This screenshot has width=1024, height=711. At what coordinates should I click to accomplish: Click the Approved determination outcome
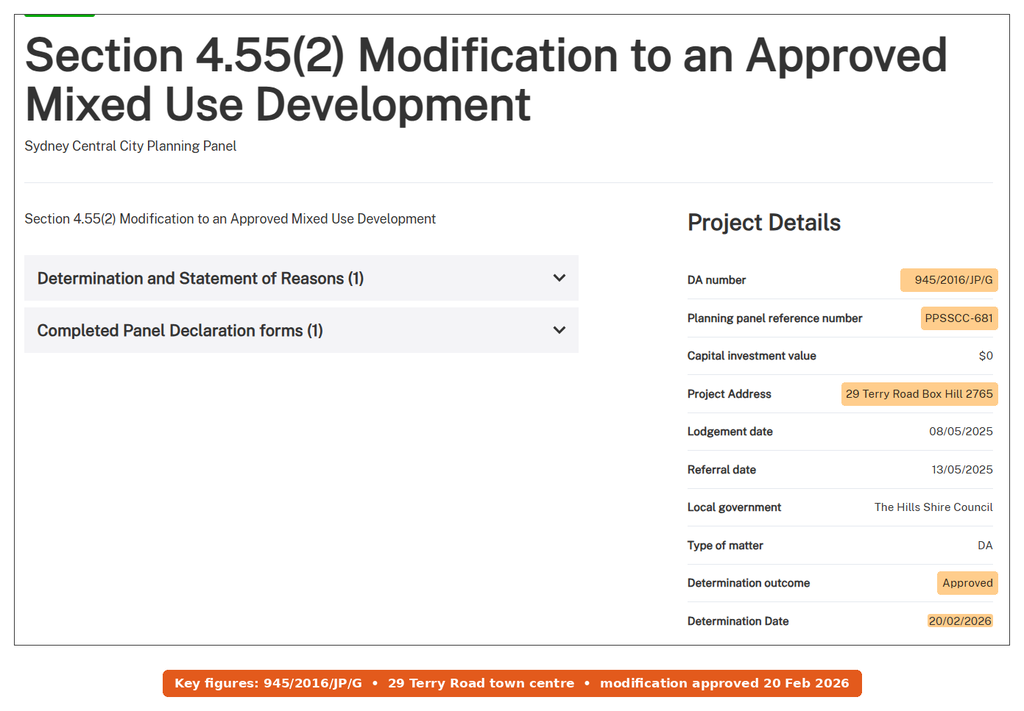[x=967, y=583]
